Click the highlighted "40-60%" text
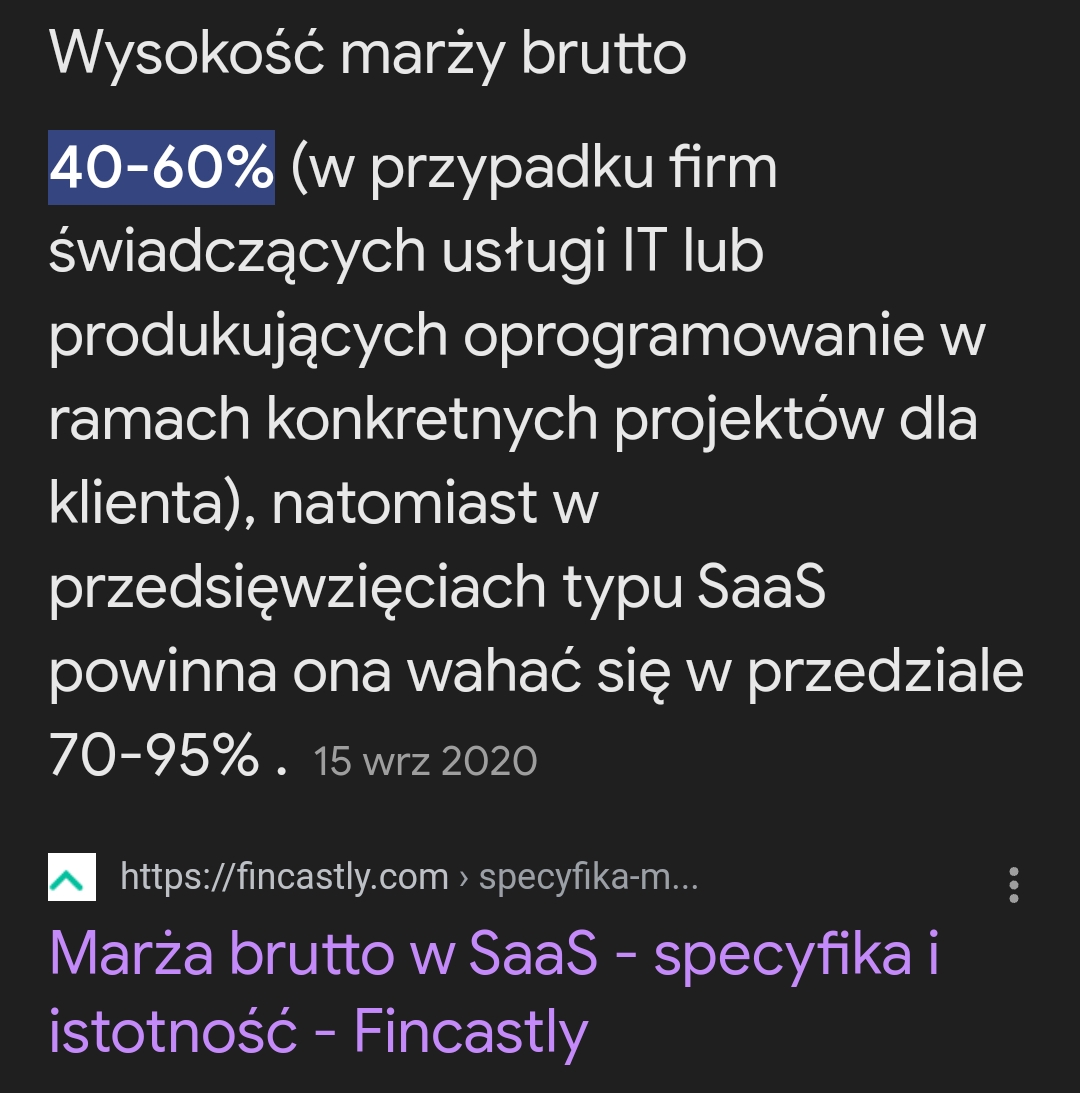 [x=161, y=168]
